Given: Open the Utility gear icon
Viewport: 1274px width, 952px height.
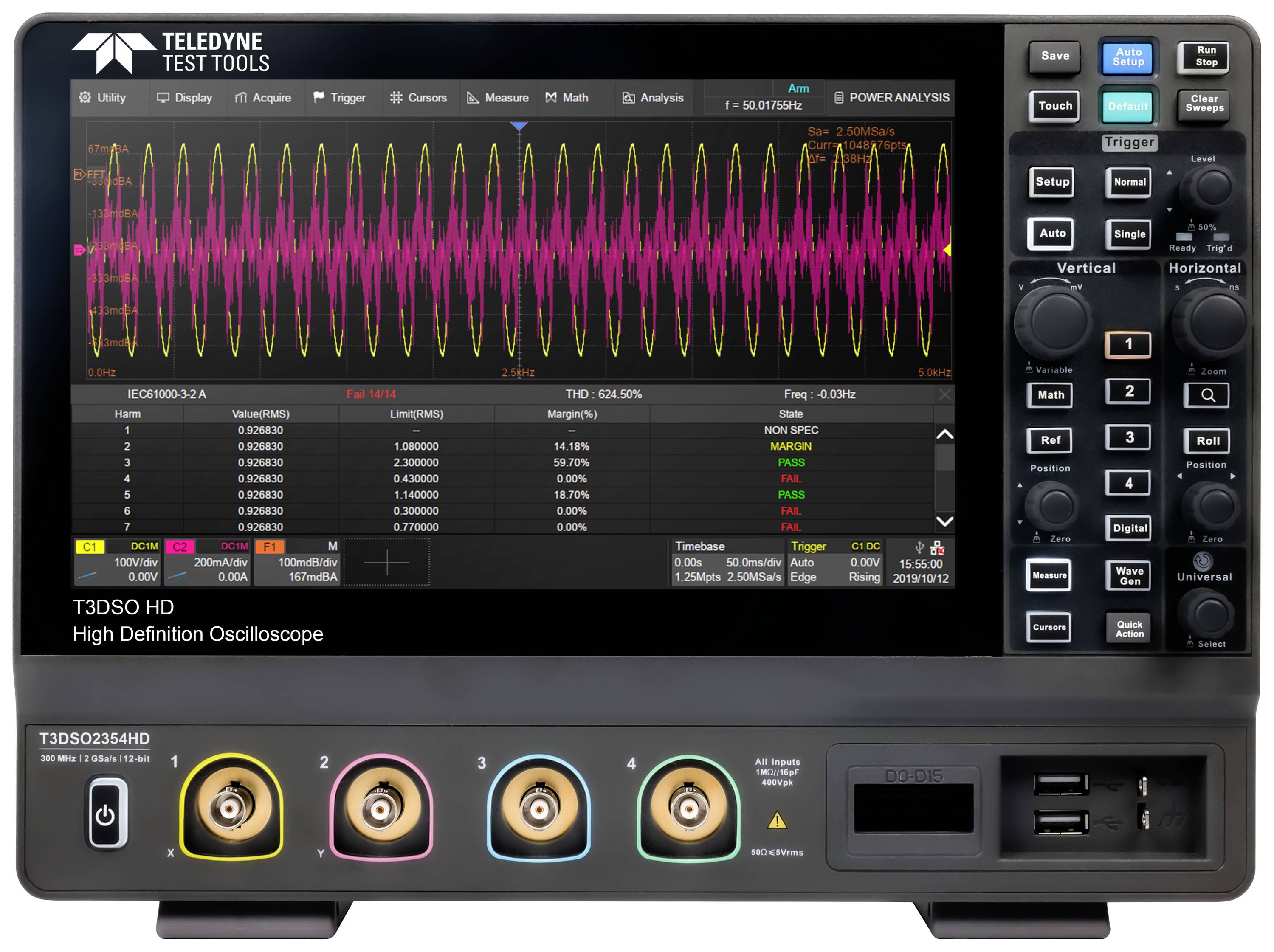Looking at the screenshot, I should pyautogui.click(x=86, y=98).
